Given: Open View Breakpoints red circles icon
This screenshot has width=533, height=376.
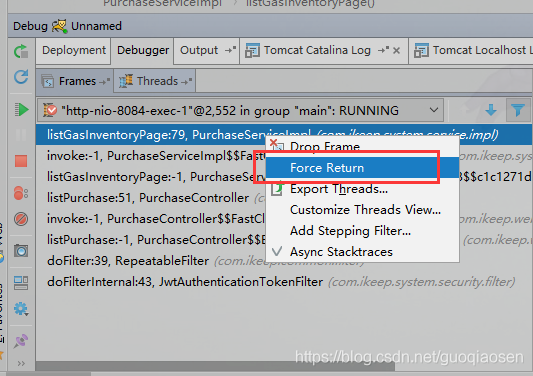Looking at the screenshot, I should (21, 193).
